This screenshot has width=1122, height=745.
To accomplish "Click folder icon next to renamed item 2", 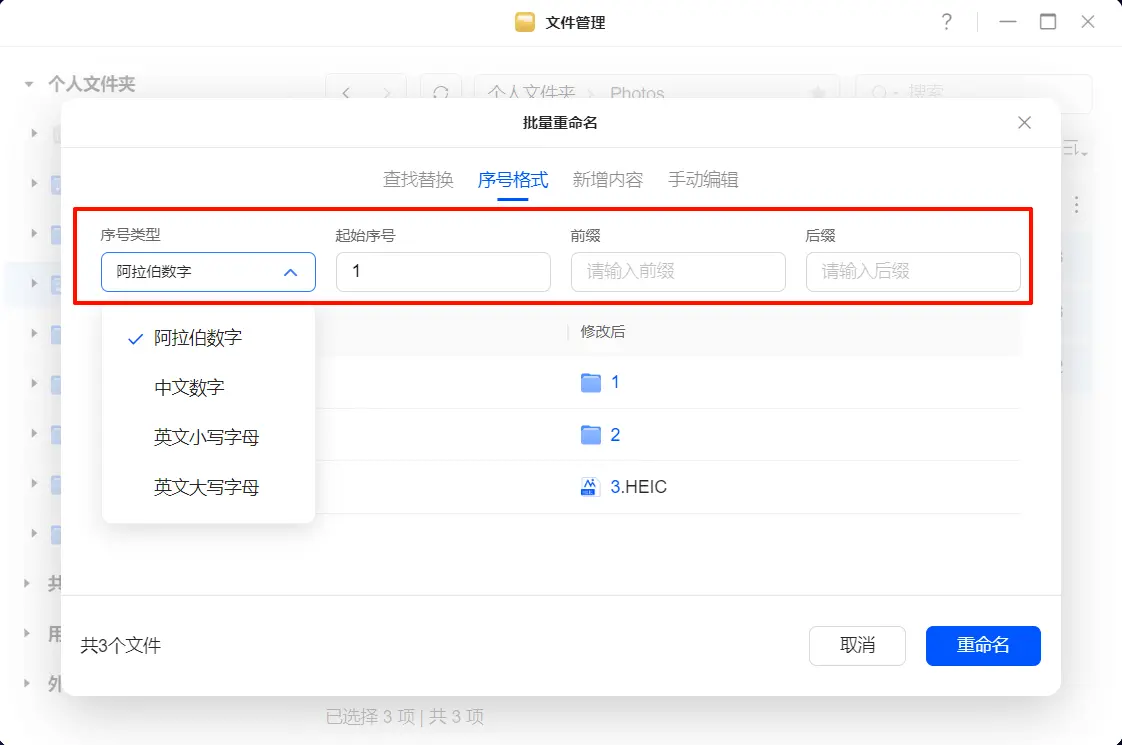I will pos(591,434).
